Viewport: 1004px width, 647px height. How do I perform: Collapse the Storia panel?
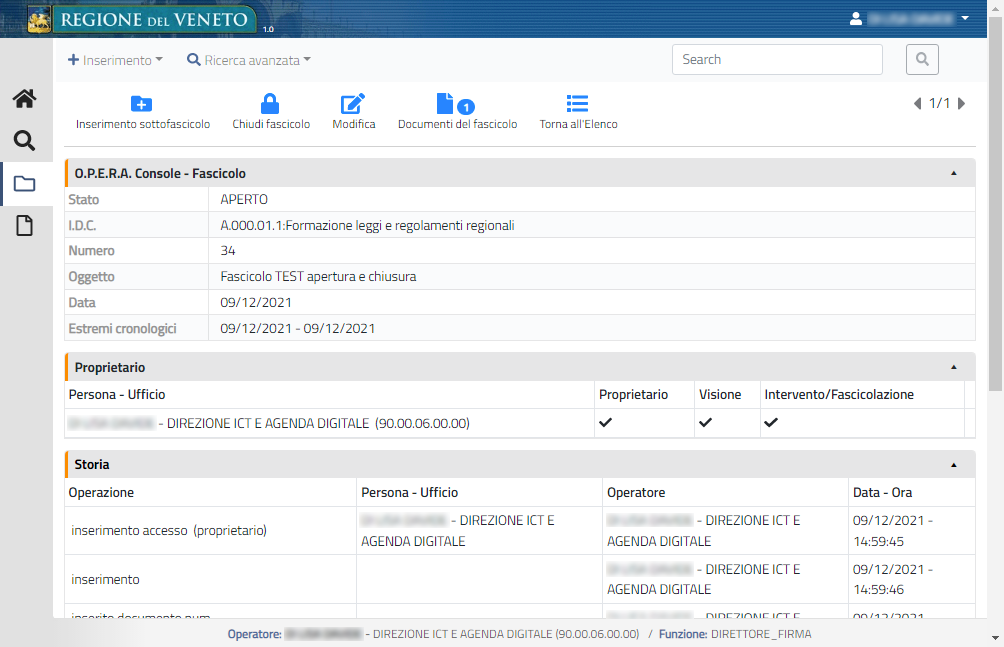[x=953, y=465]
